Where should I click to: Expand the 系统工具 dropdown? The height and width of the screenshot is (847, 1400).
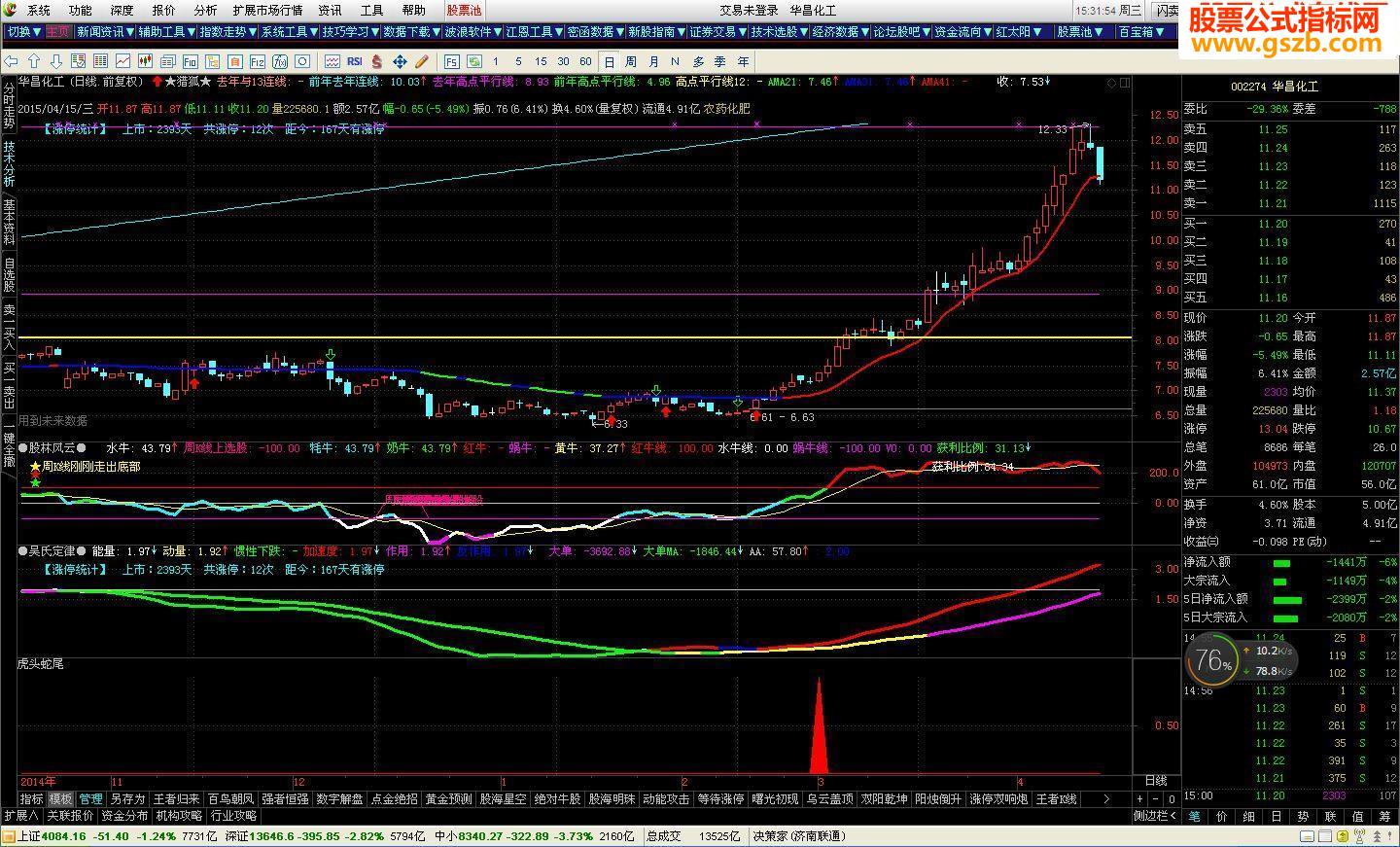[x=289, y=31]
